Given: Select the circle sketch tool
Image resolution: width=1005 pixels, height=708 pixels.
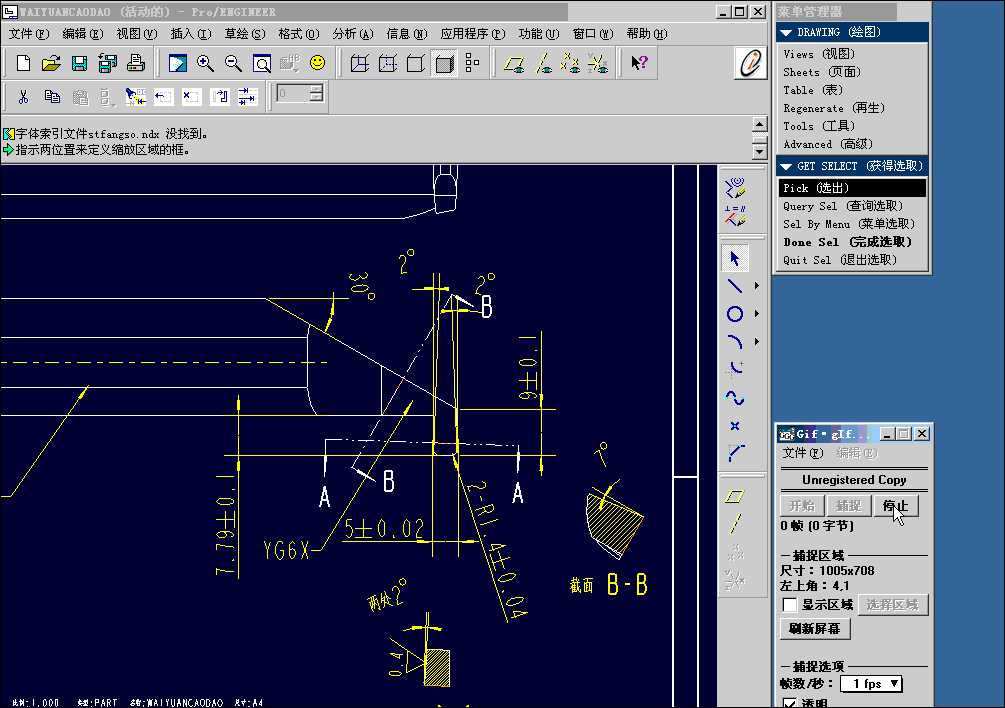Looking at the screenshot, I should pyautogui.click(x=735, y=314).
